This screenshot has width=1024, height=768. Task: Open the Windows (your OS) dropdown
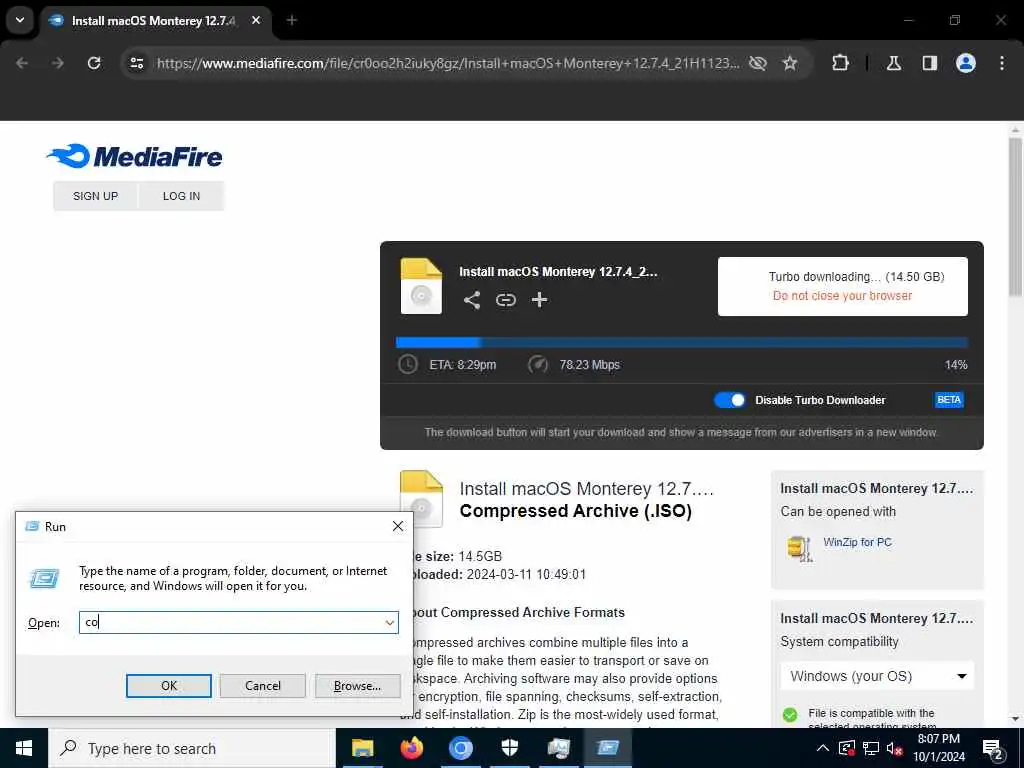coord(877,676)
